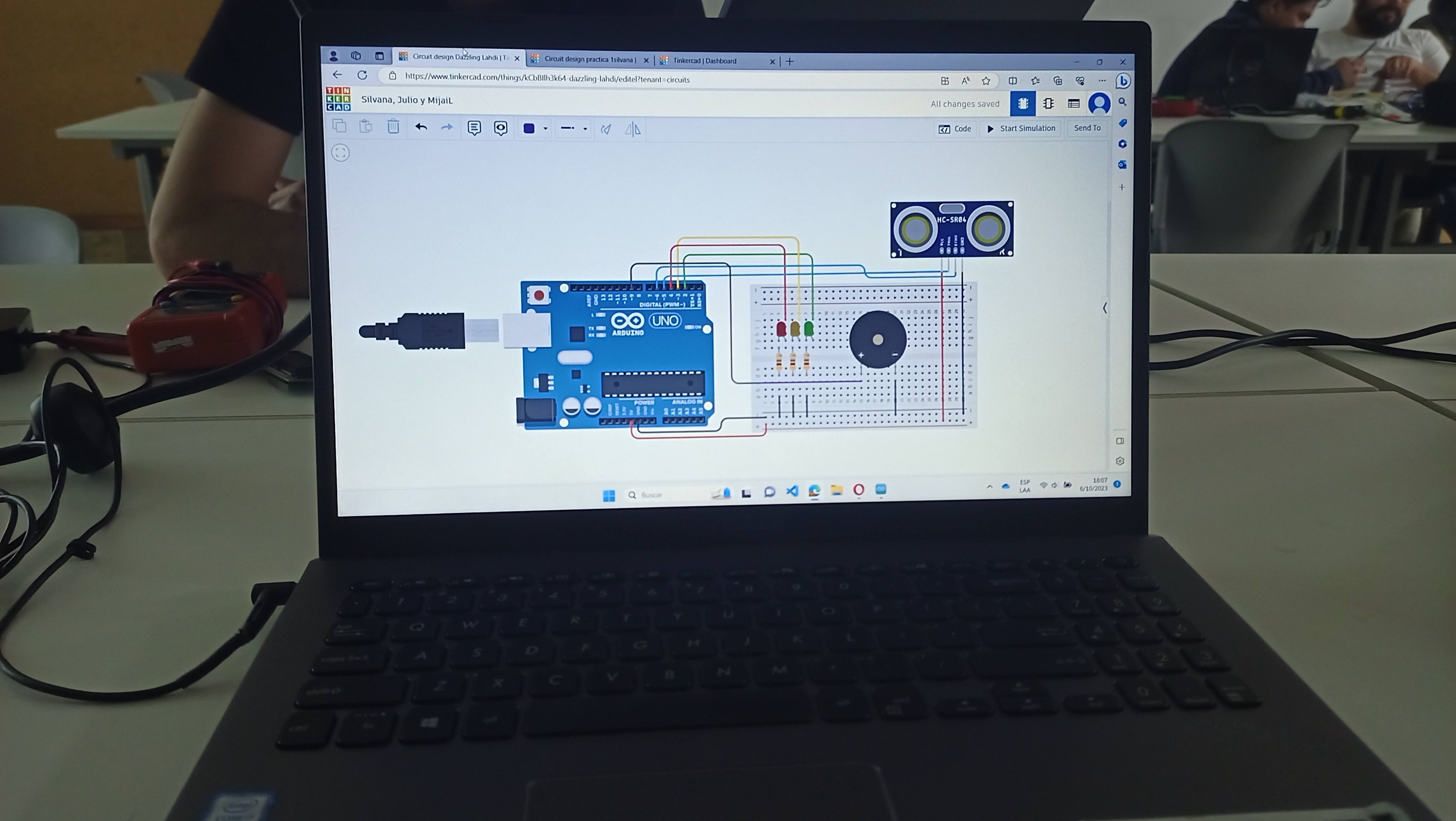The image size is (1456, 821).
Task: Close the practica 1silvana tab
Action: pyautogui.click(x=646, y=60)
